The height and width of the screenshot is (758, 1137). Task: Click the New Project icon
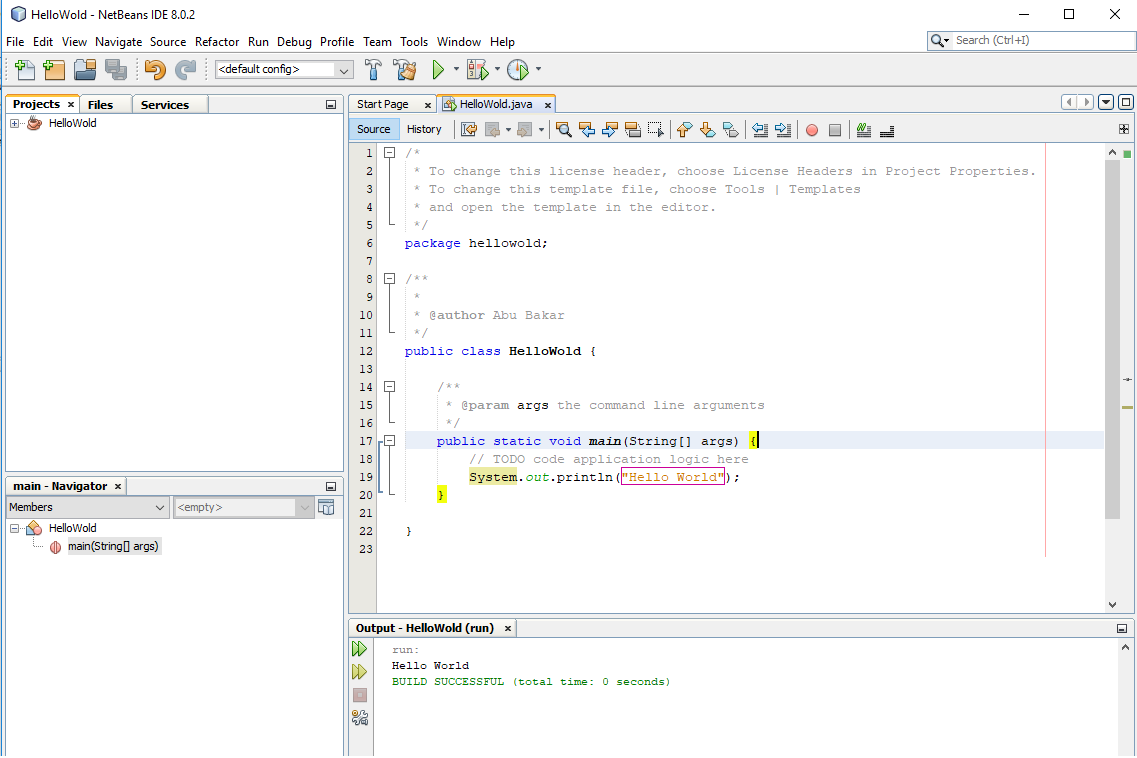(x=54, y=70)
